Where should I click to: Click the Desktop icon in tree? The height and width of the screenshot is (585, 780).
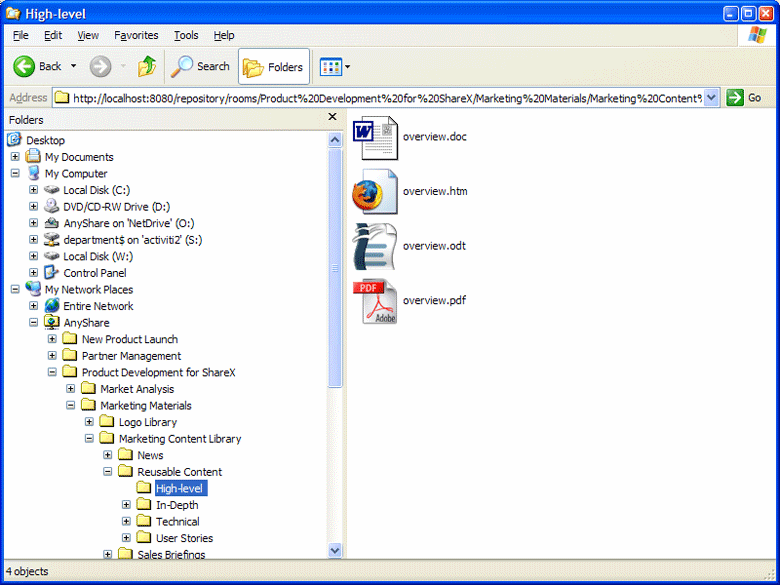(14, 140)
